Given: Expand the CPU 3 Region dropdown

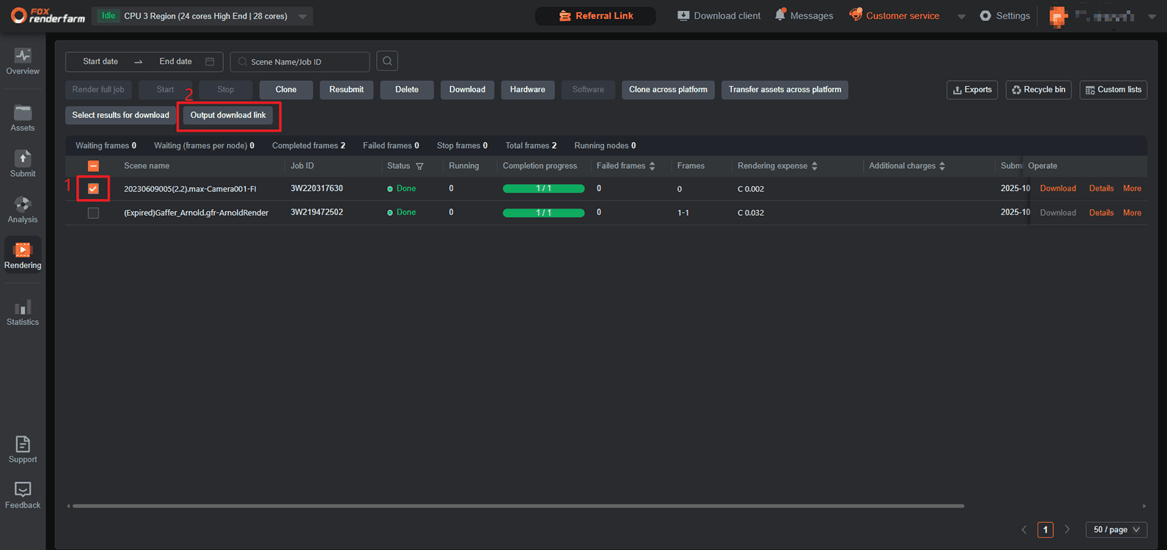Looking at the screenshot, I should [x=303, y=16].
